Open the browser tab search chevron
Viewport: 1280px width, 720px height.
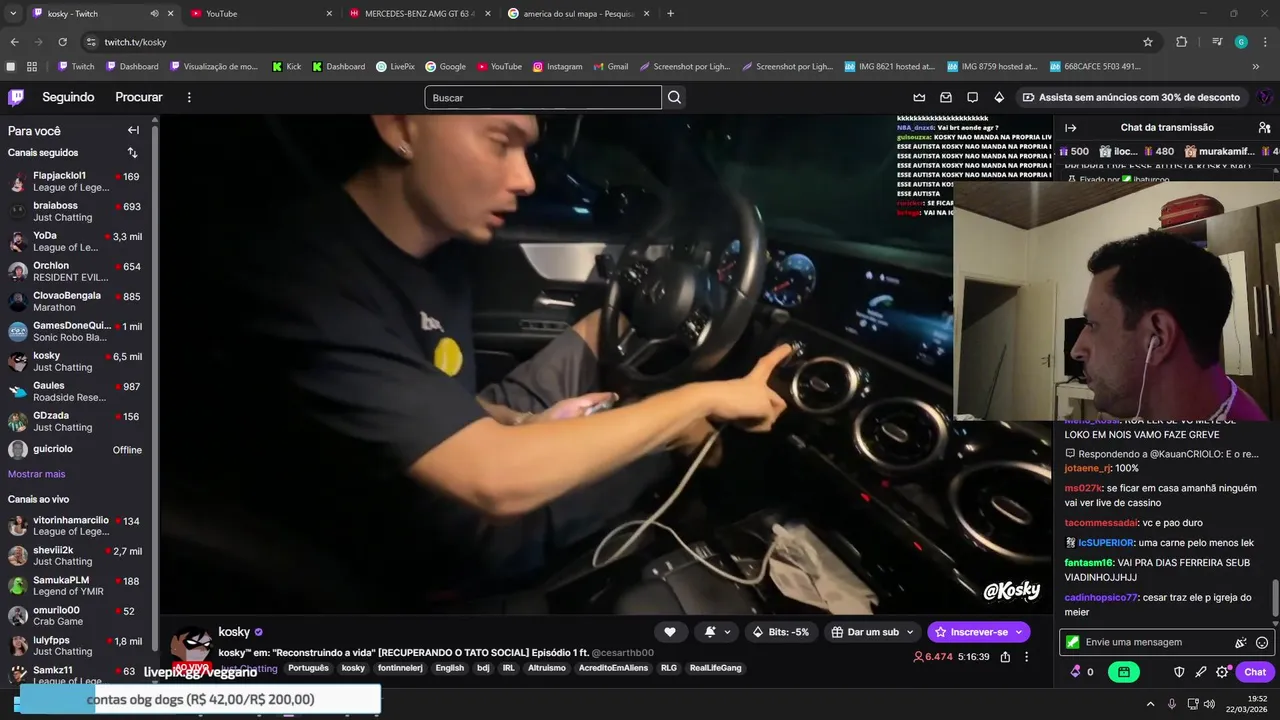tap(14, 14)
